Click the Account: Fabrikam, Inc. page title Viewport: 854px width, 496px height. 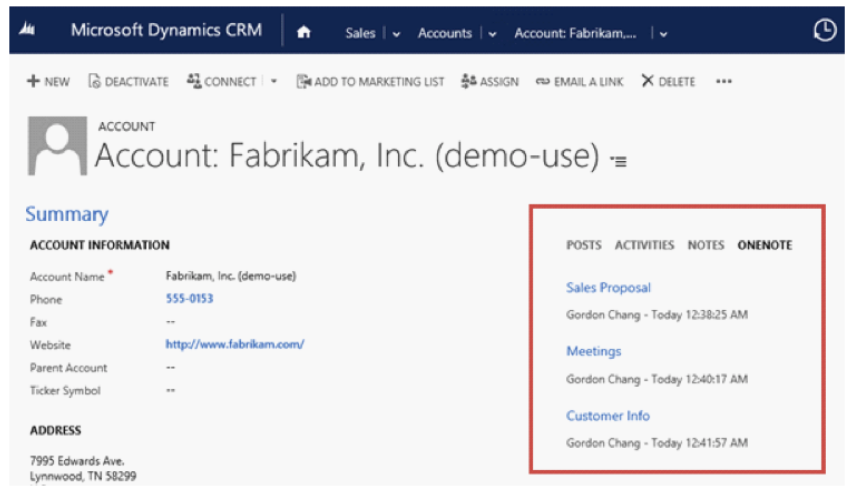347,155
